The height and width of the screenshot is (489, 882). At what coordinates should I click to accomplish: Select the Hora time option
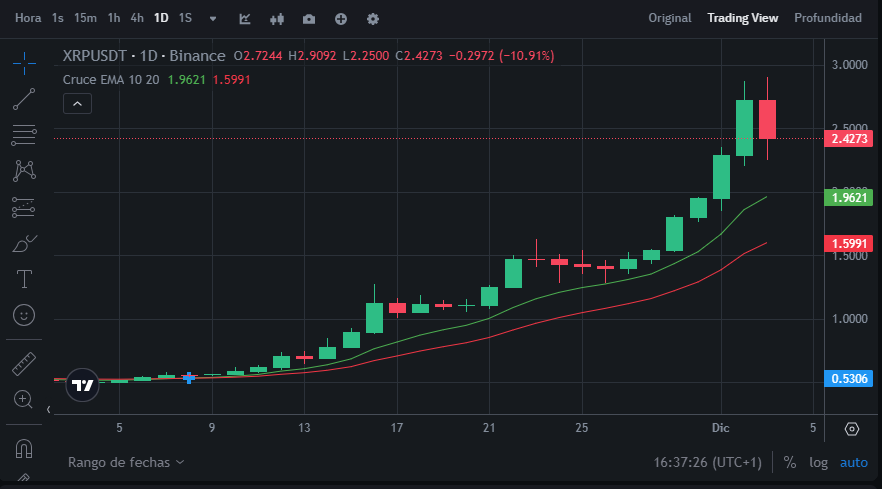coord(28,18)
